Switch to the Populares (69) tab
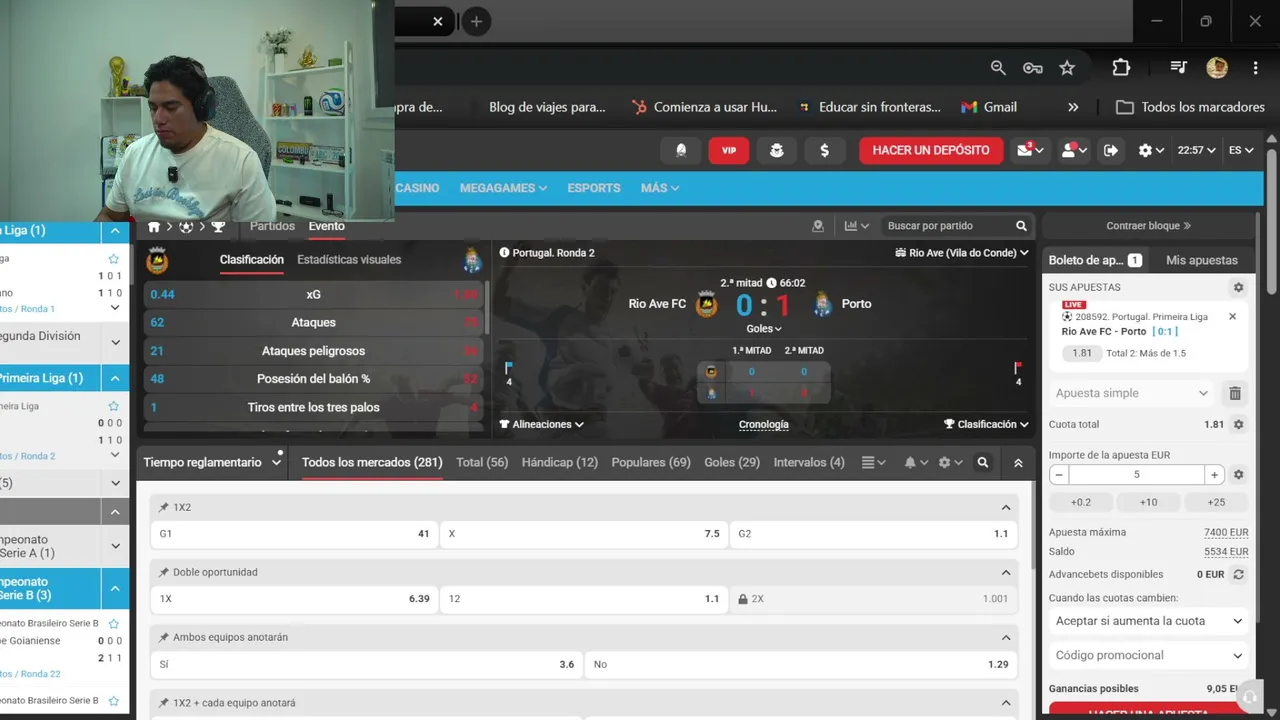The height and width of the screenshot is (720, 1280). coord(651,462)
